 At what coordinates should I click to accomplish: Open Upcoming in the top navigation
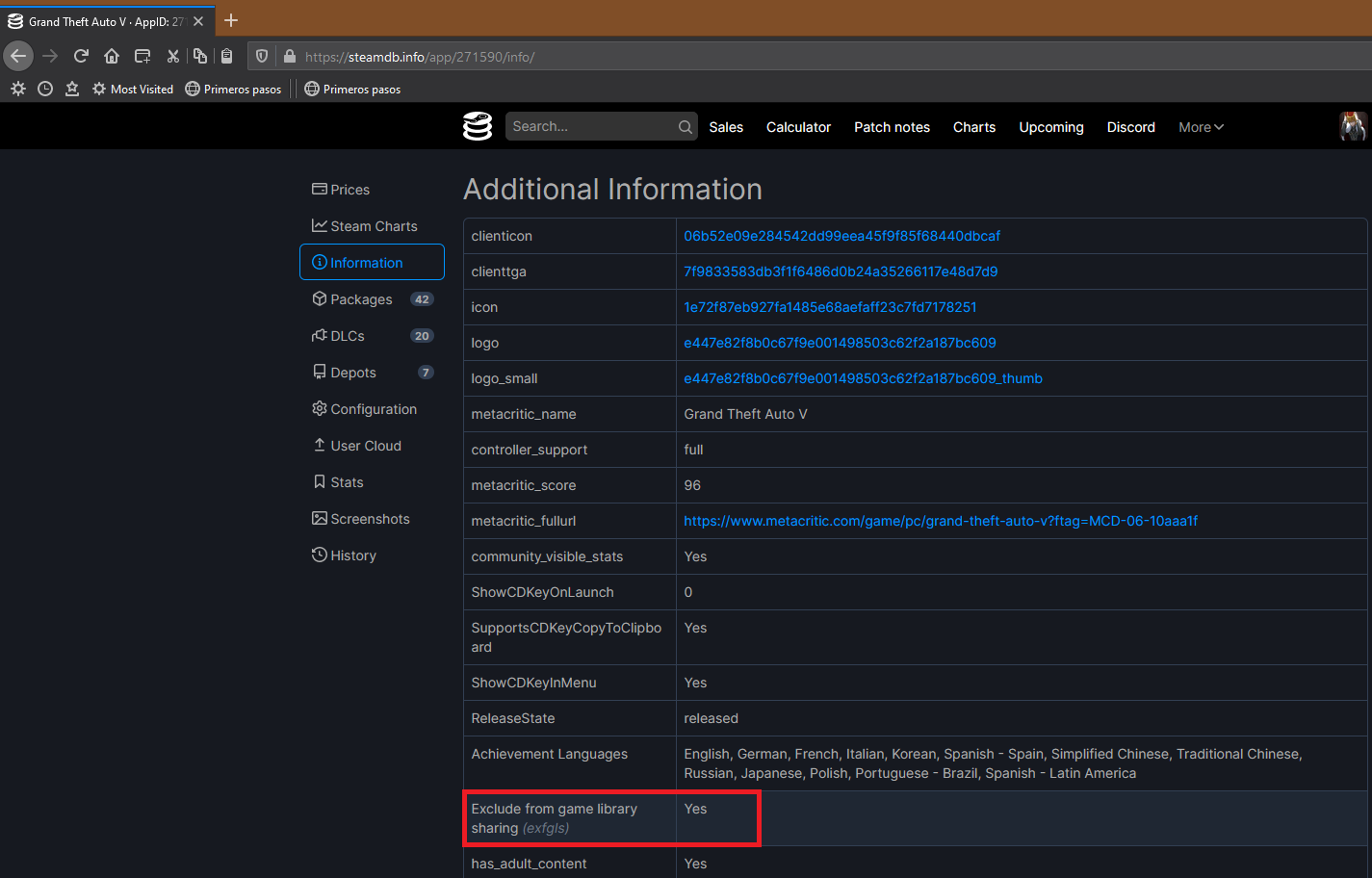point(1051,127)
